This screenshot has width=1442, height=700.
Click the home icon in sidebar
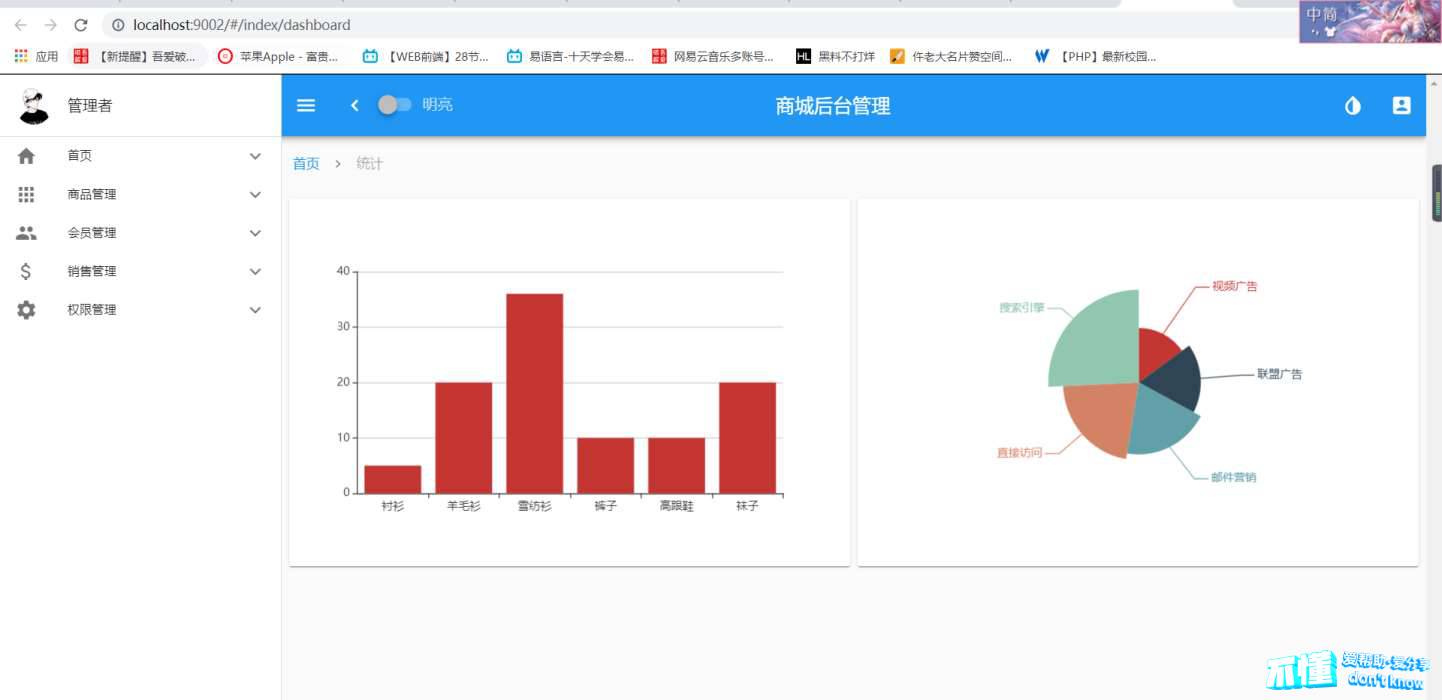26,156
